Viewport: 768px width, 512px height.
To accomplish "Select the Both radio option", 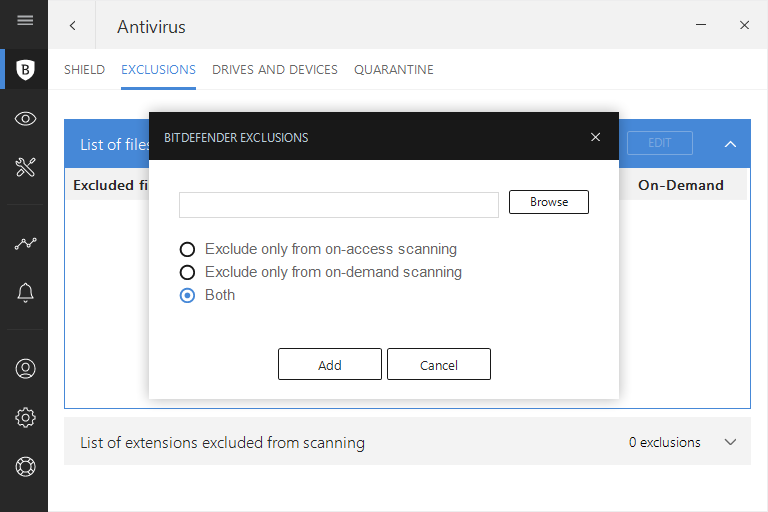I will click(x=207, y=295).
